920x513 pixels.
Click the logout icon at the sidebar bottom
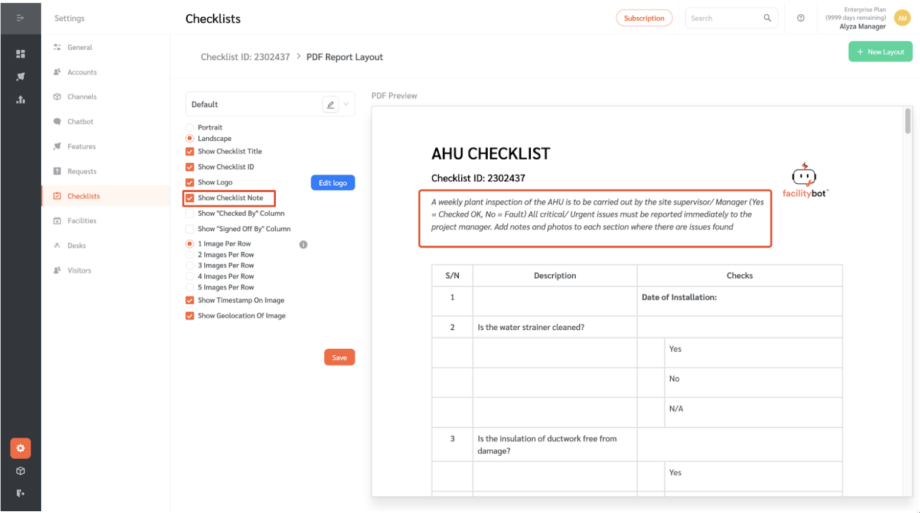click(x=20, y=493)
